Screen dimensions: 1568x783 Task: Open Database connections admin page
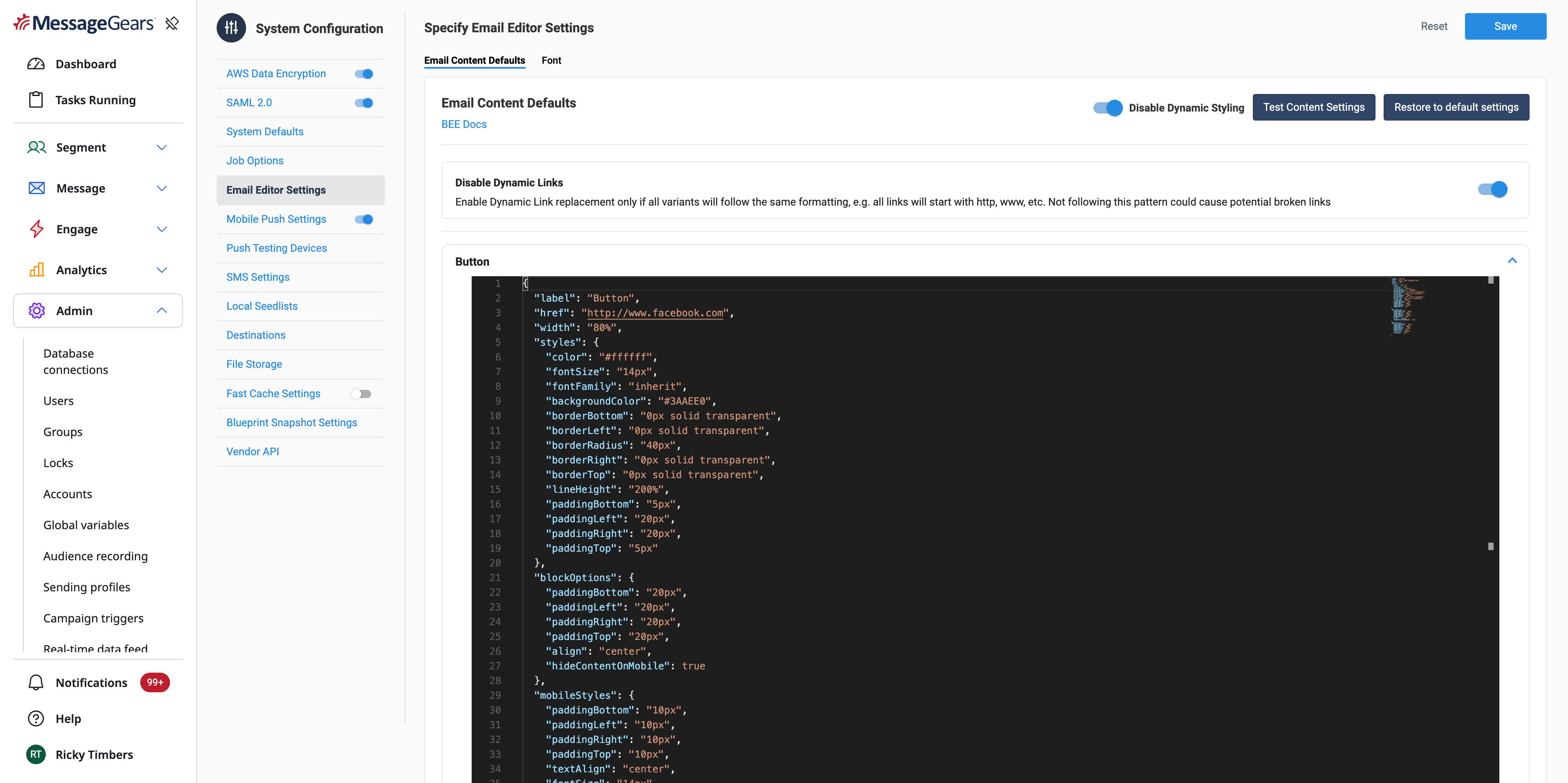coord(76,361)
